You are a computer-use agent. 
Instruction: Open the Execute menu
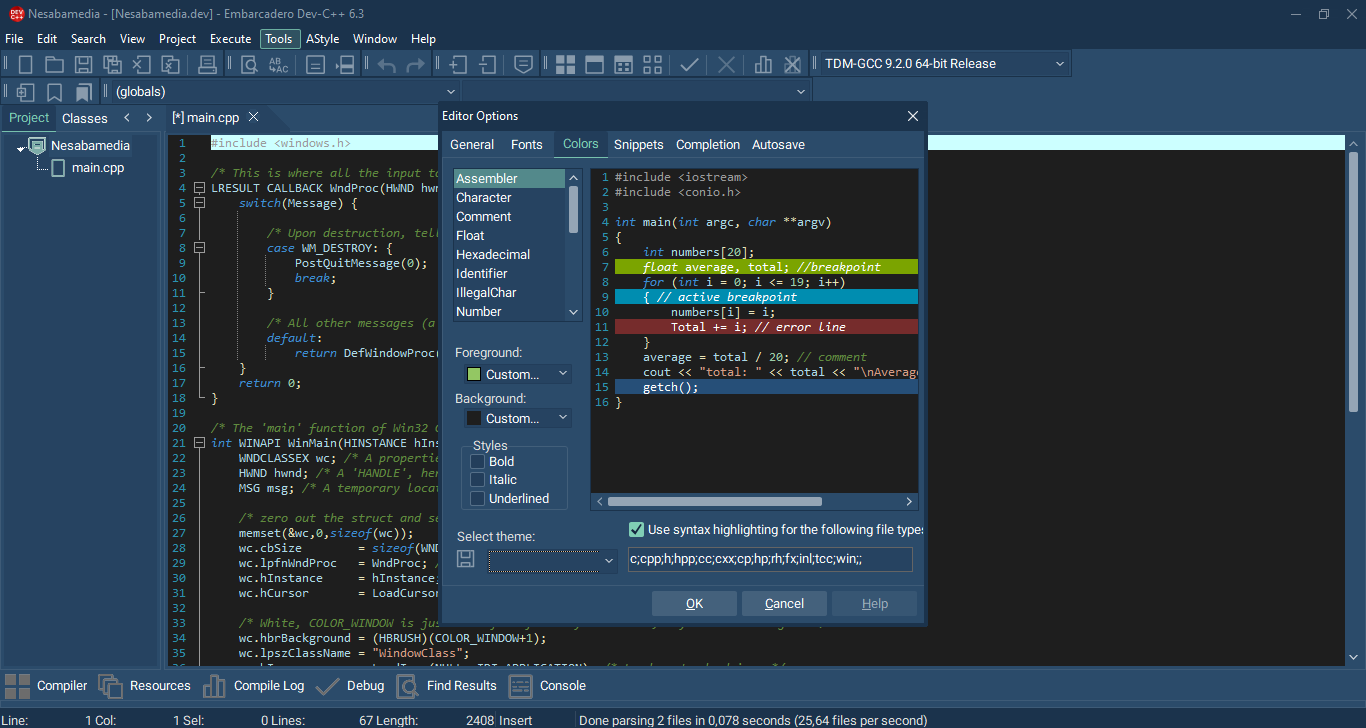(230, 39)
